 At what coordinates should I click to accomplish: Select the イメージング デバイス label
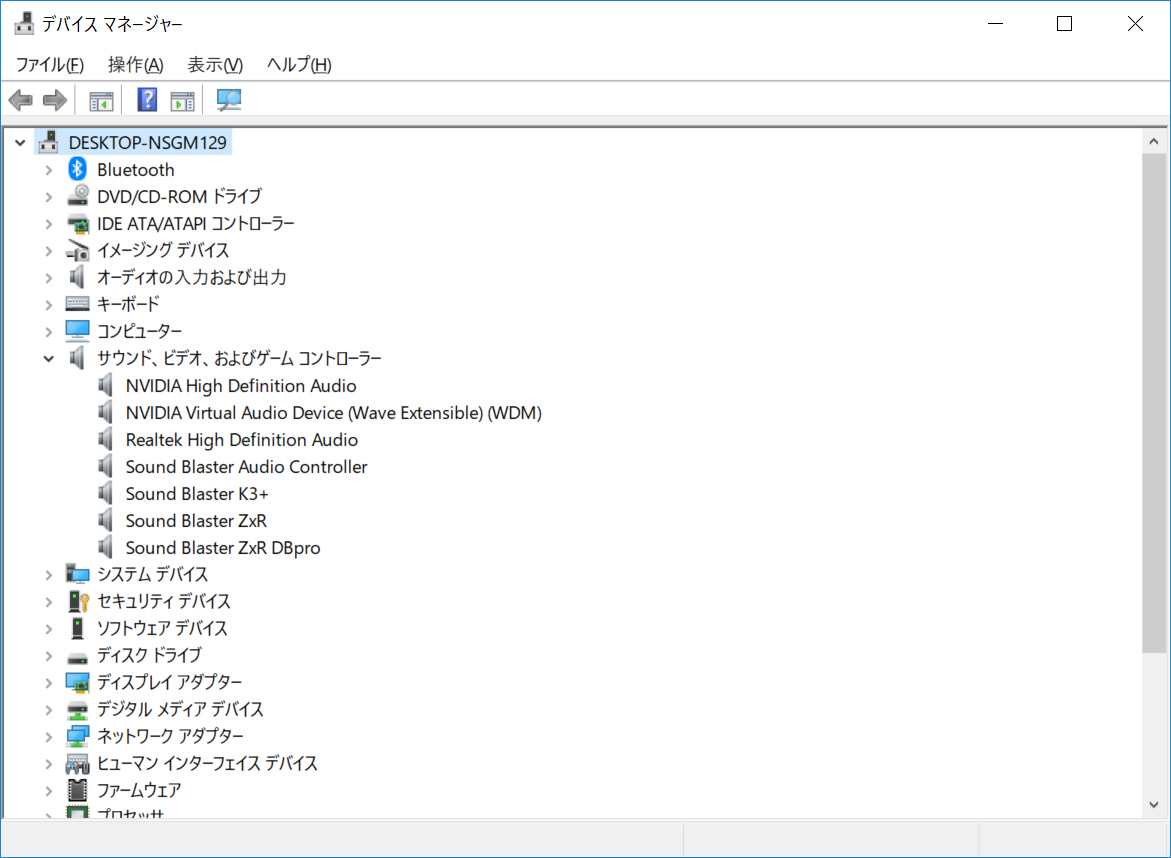tap(163, 250)
